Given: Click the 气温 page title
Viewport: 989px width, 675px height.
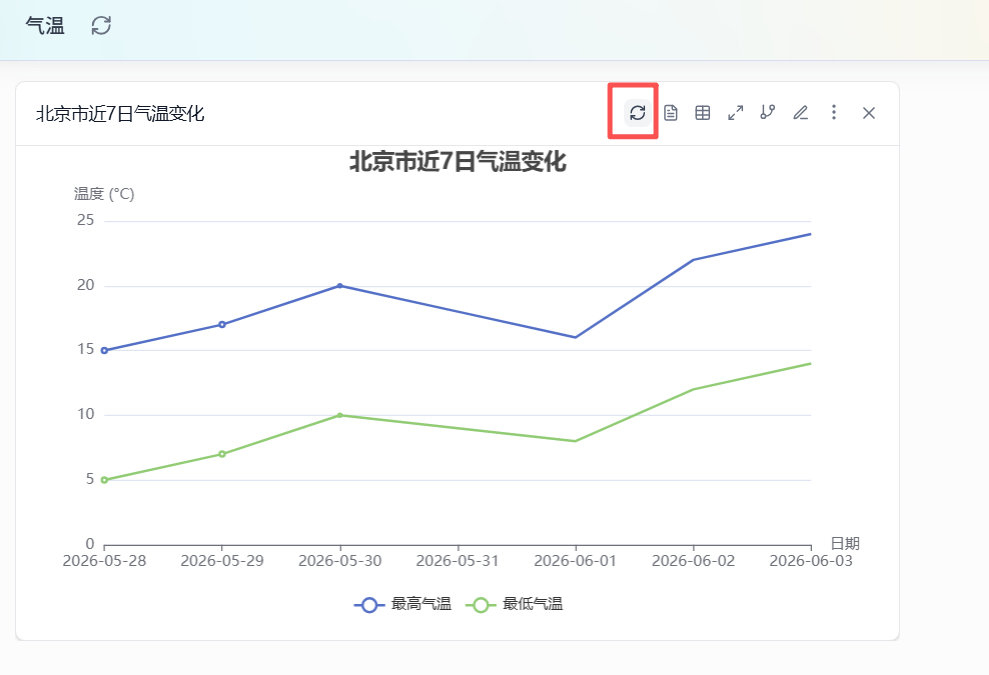Looking at the screenshot, I should tap(45, 26).
